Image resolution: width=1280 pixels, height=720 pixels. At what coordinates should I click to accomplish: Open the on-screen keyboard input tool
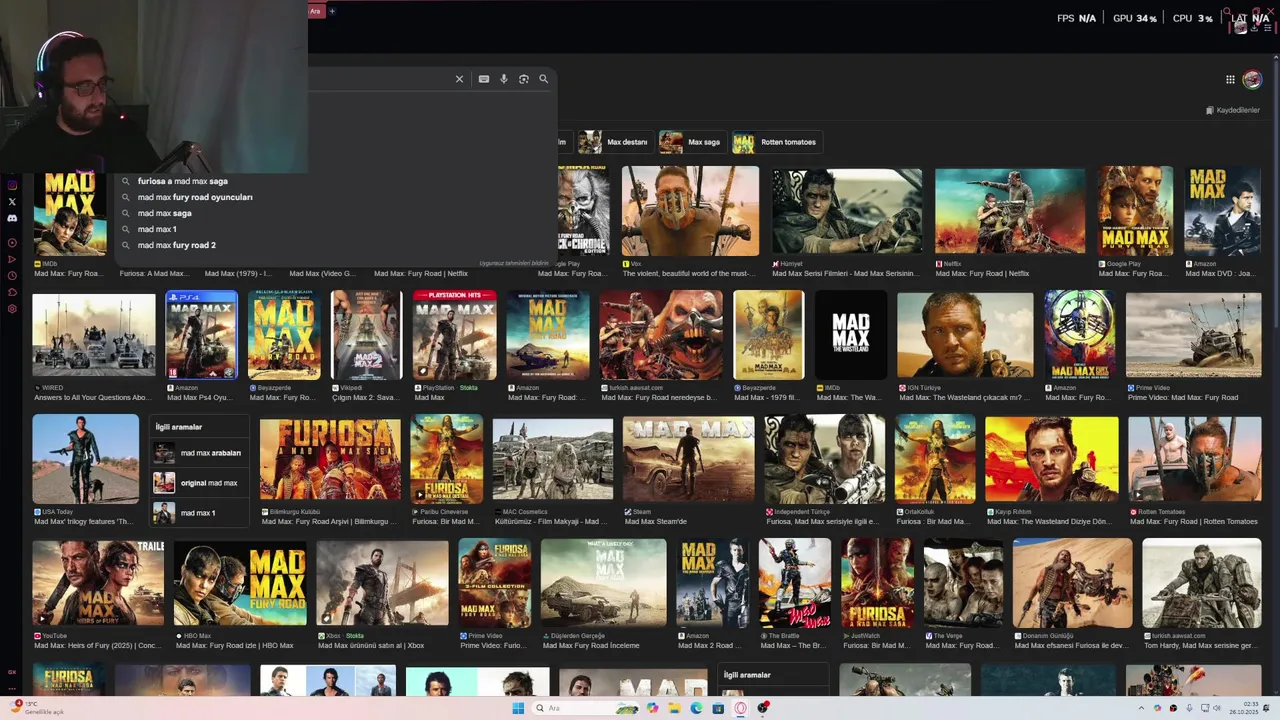click(x=484, y=79)
